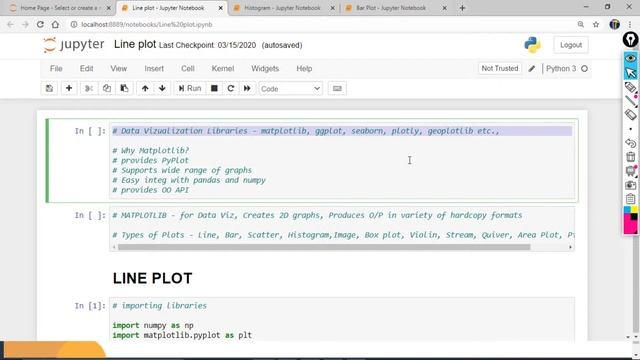This screenshot has width=640, height=360.
Task: Restart the kernel icon
Action: tap(231, 89)
